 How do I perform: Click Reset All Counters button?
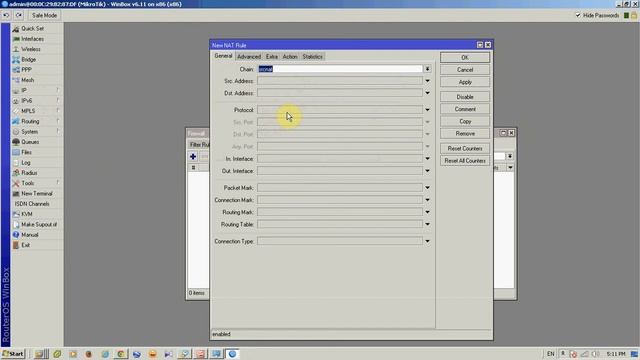tap(465, 161)
